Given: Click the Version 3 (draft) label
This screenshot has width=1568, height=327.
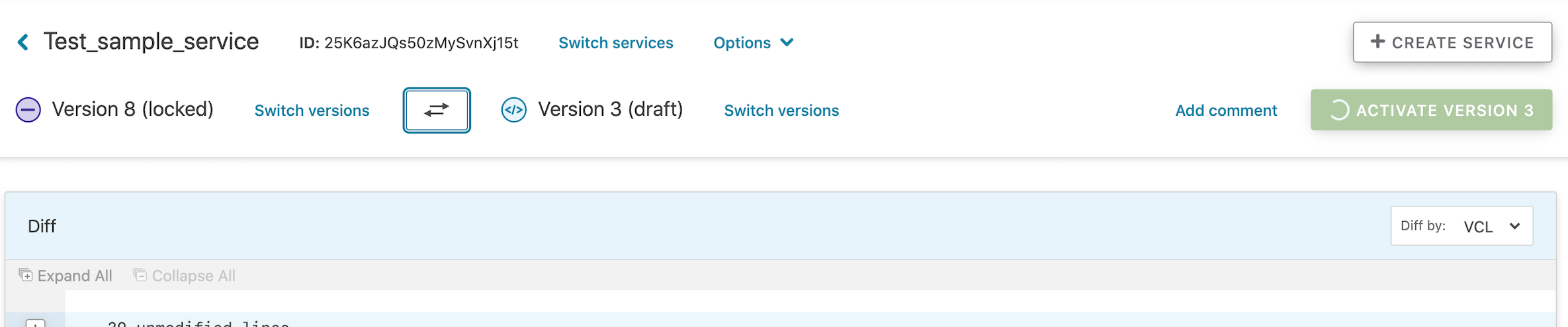Looking at the screenshot, I should pos(611,109).
